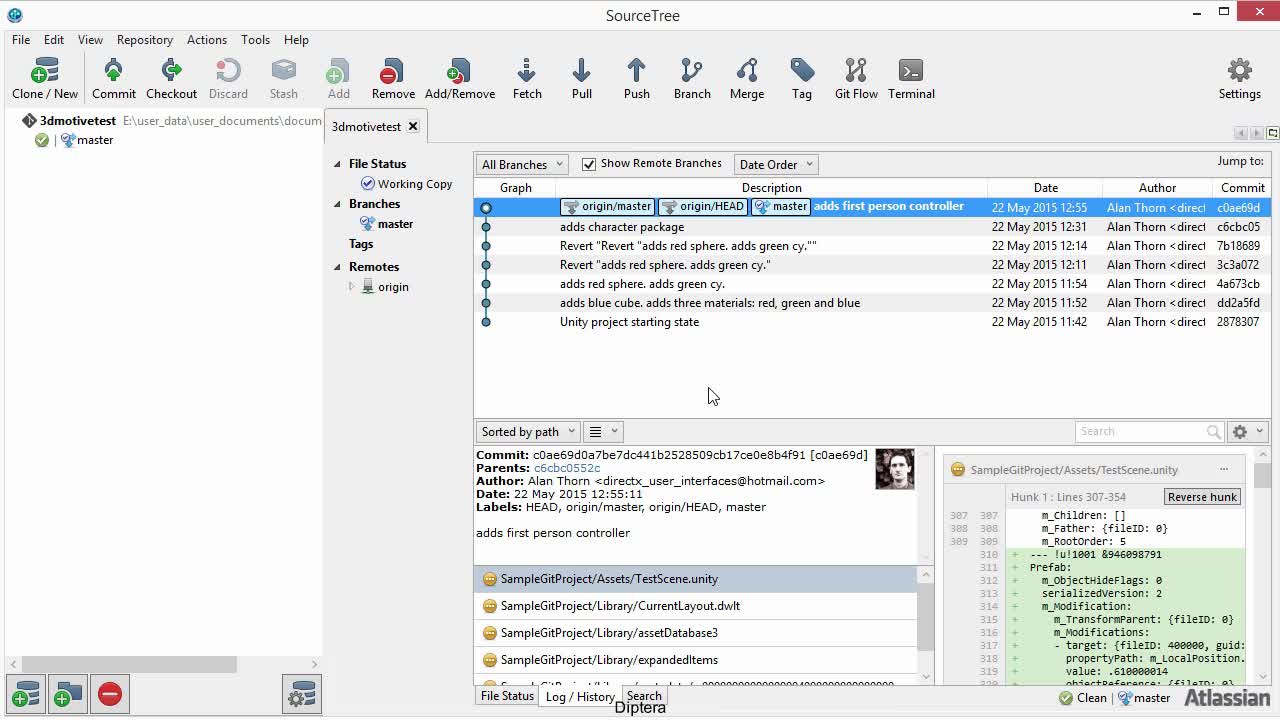This screenshot has width=1280, height=720.
Task: Click the Add/Remove toolbar icon
Action: click(460, 78)
